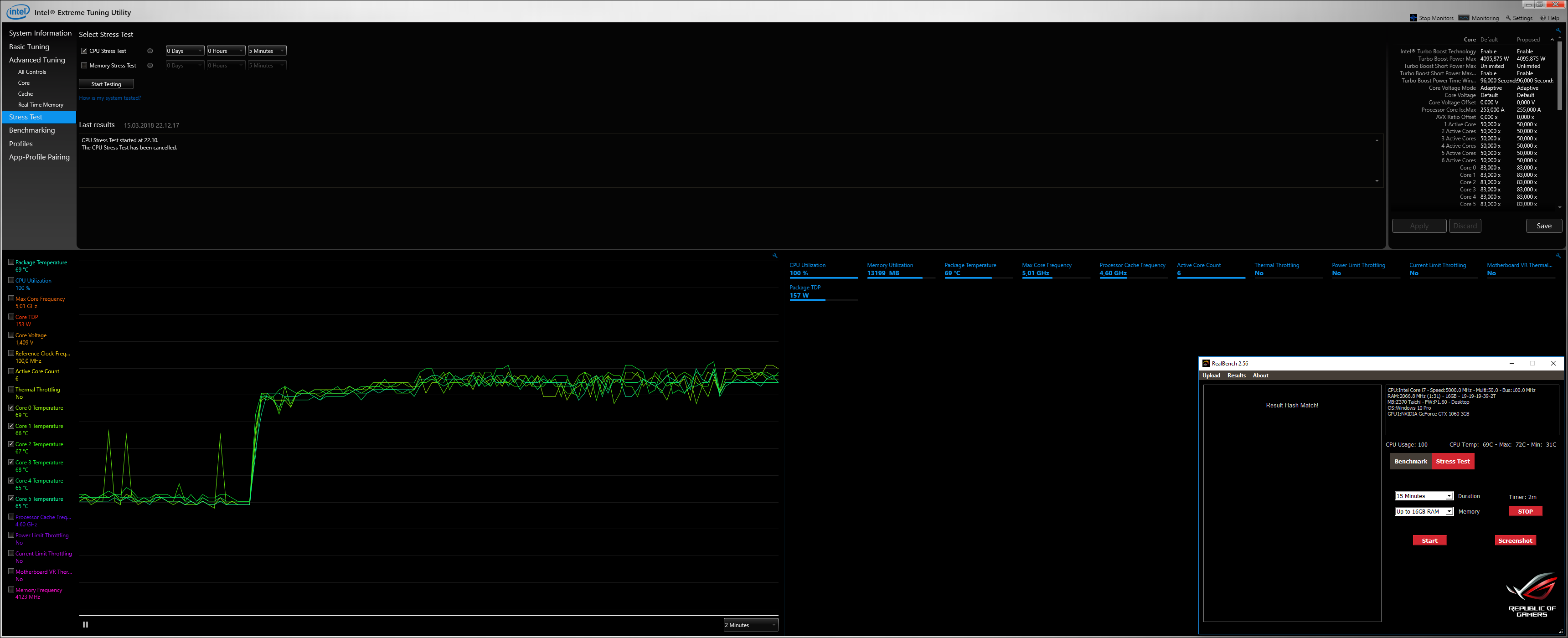This screenshot has height=638, width=1568.
Task: Click the down arrow in Last results box
Action: click(1377, 181)
